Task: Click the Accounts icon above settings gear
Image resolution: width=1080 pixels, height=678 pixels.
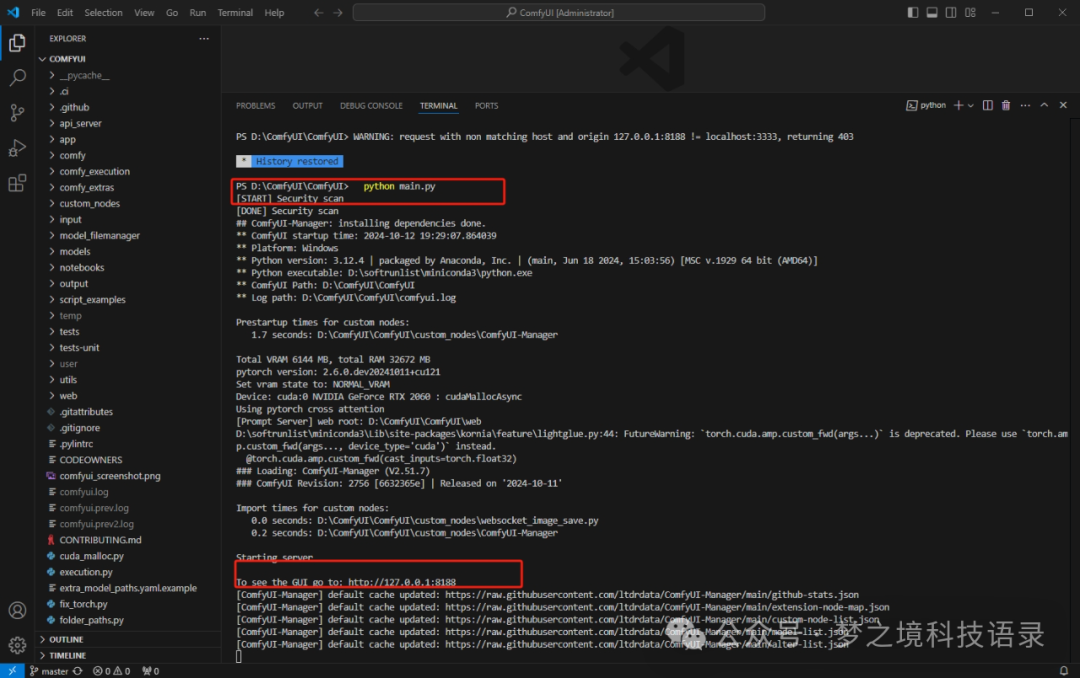Action: pyautogui.click(x=17, y=611)
